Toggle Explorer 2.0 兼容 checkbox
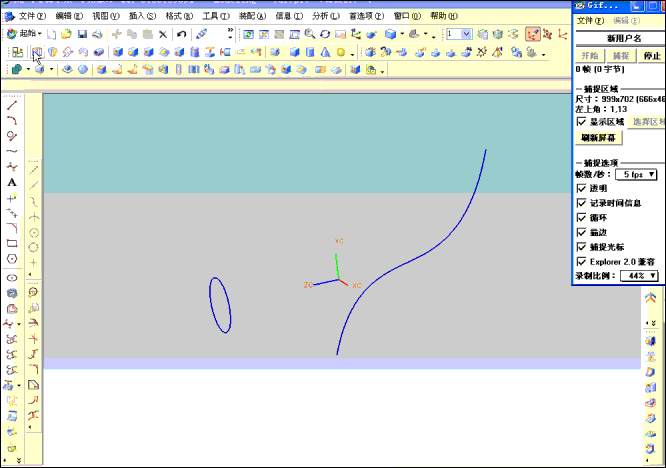666x468 pixels. click(x=582, y=262)
